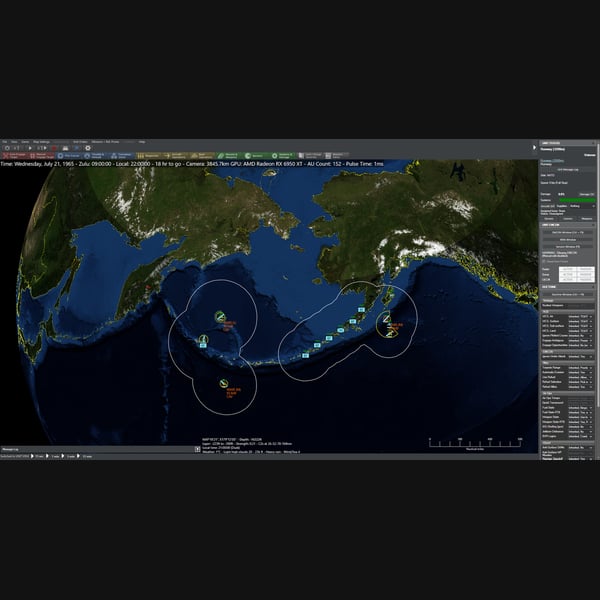Select the aircraft unit icon near Kodiak
600x600 pixels.
386,317
